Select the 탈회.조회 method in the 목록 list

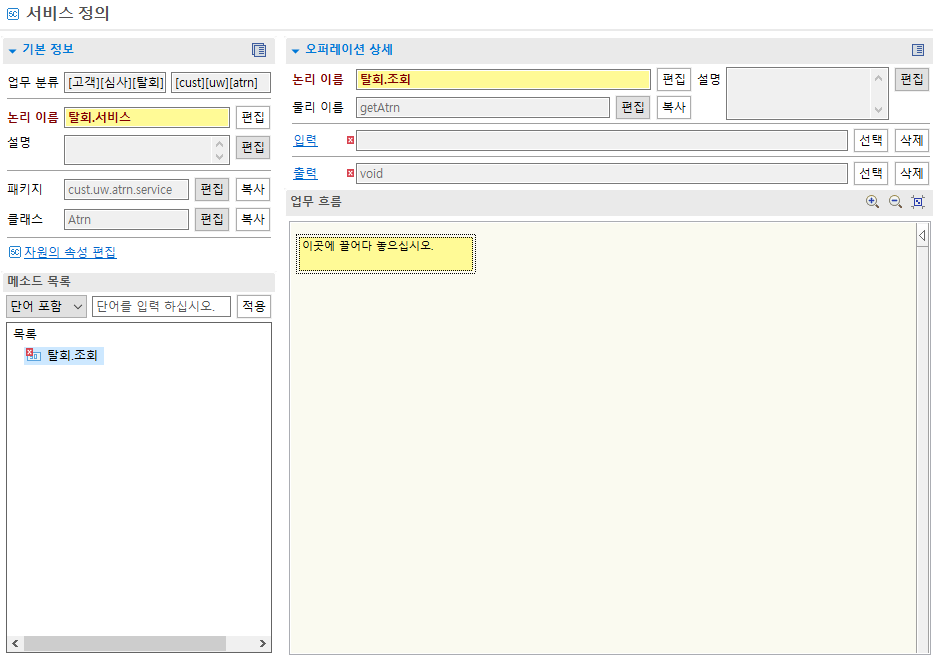click(x=72, y=354)
